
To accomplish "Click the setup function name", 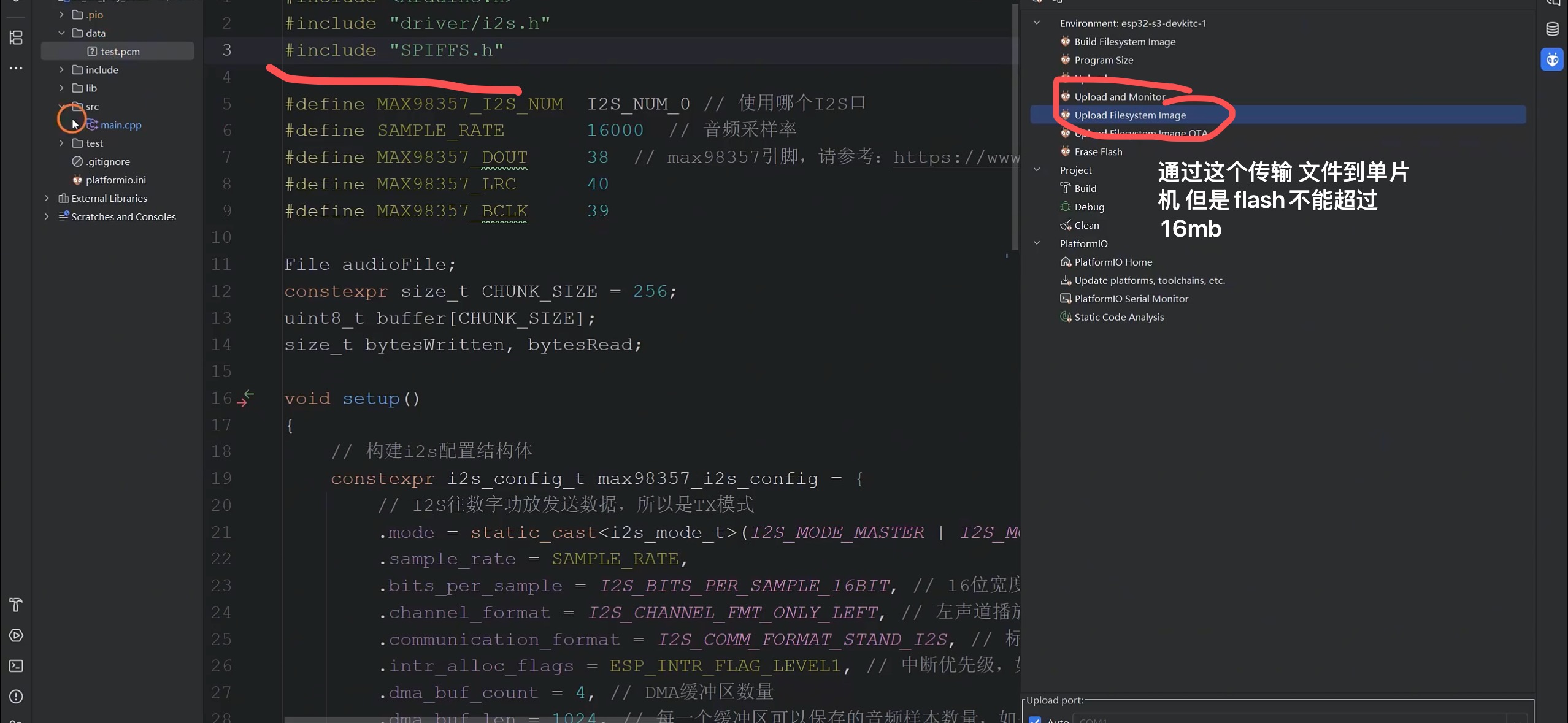I will pos(371,399).
